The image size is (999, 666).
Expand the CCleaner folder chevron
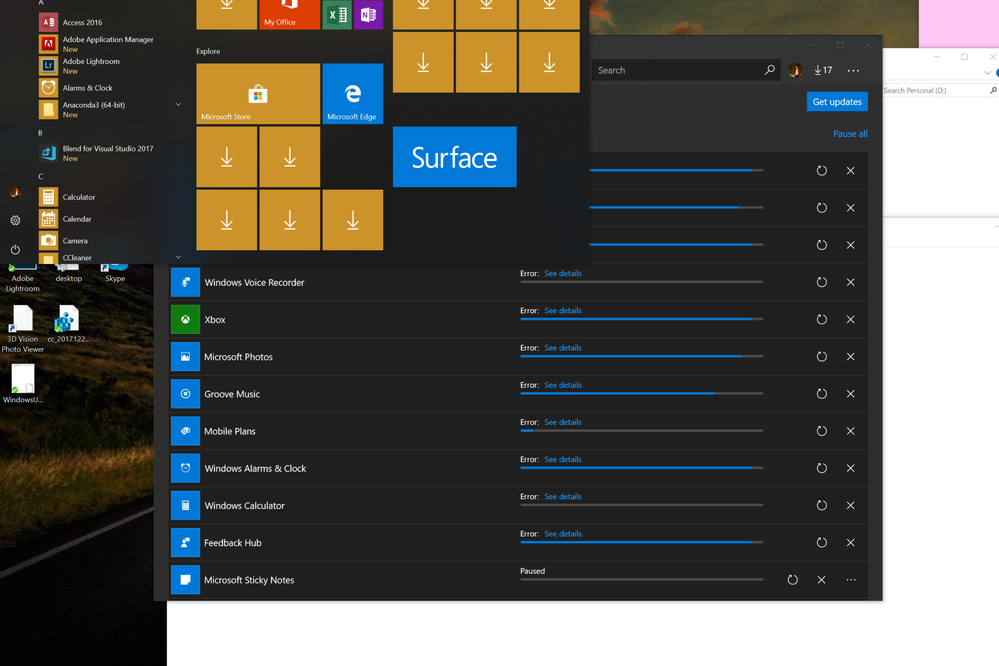pos(178,257)
